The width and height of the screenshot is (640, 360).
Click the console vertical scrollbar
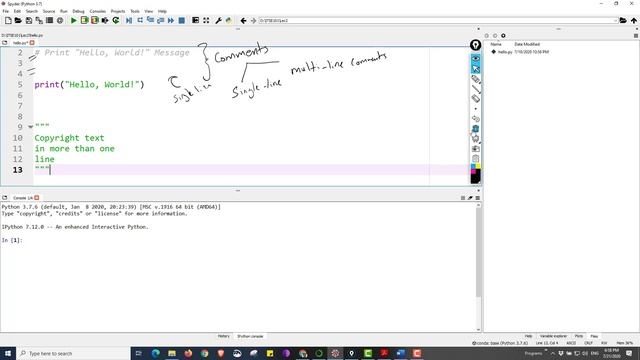pos(478,252)
